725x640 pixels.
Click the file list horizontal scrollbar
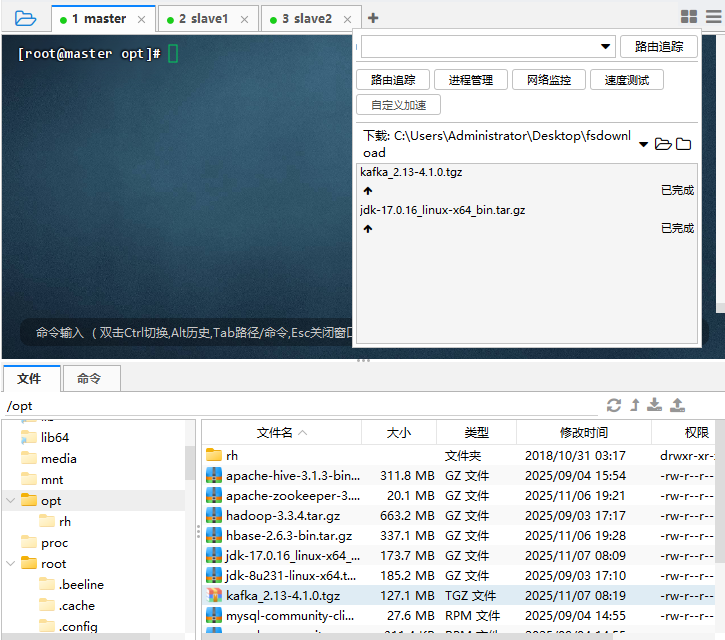(x=407, y=636)
